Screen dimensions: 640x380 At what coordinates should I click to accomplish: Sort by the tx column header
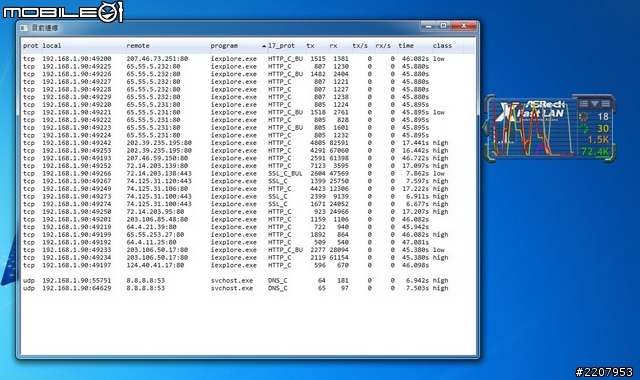[x=311, y=46]
